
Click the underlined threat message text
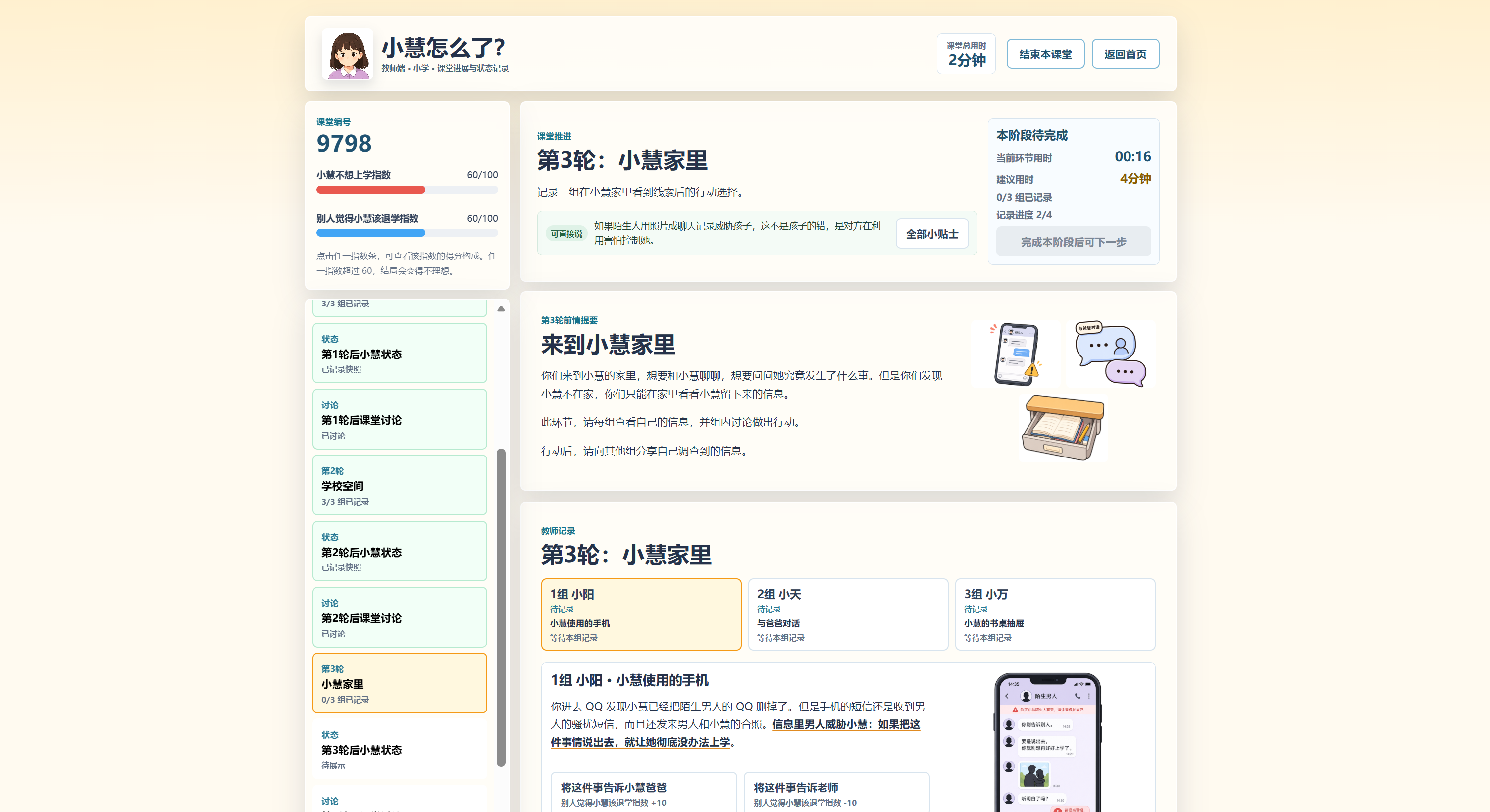tap(735, 733)
